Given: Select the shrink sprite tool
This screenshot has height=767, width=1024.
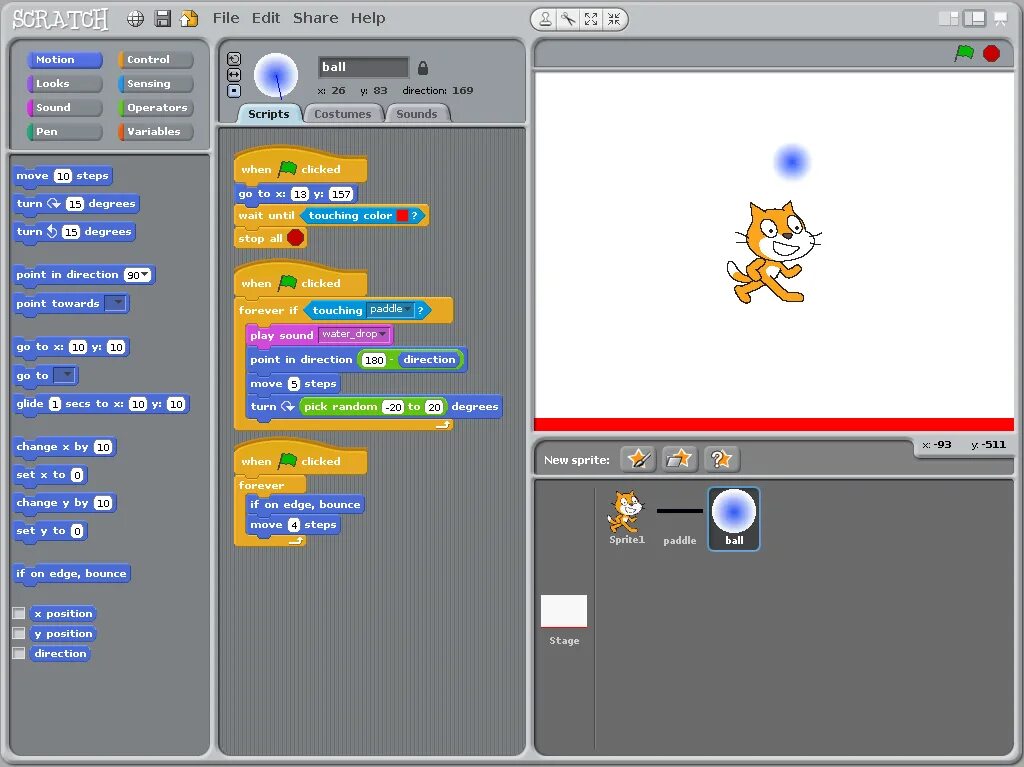Looking at the screenshot, I should pos(614,19).
